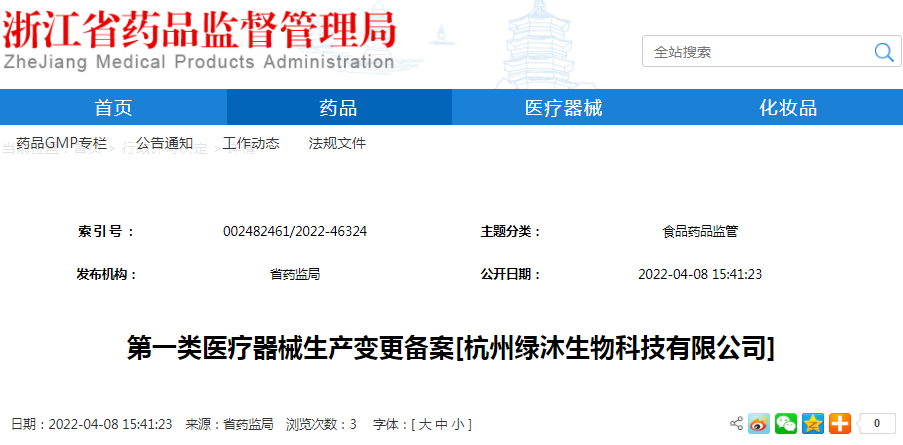
Task: Open the 化妆品 navigation tab
Action: 788,107
